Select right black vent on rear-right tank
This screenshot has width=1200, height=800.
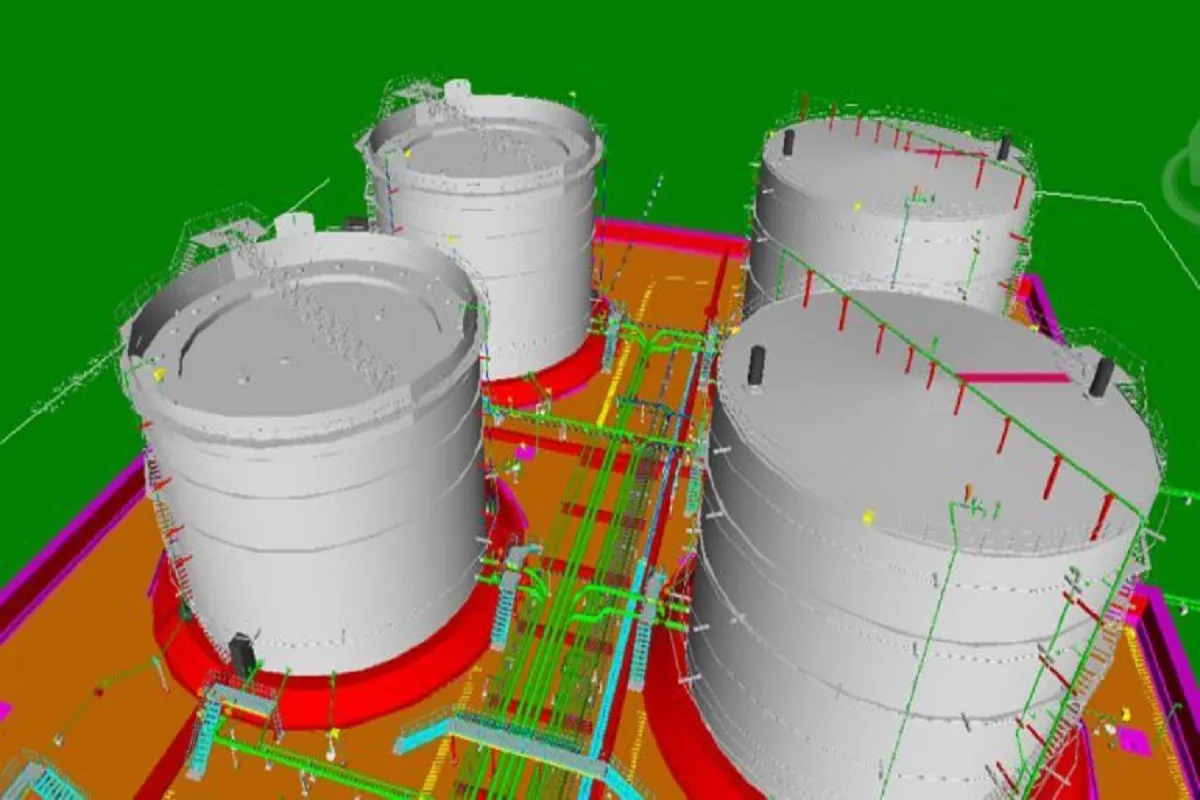[1003, 147]
